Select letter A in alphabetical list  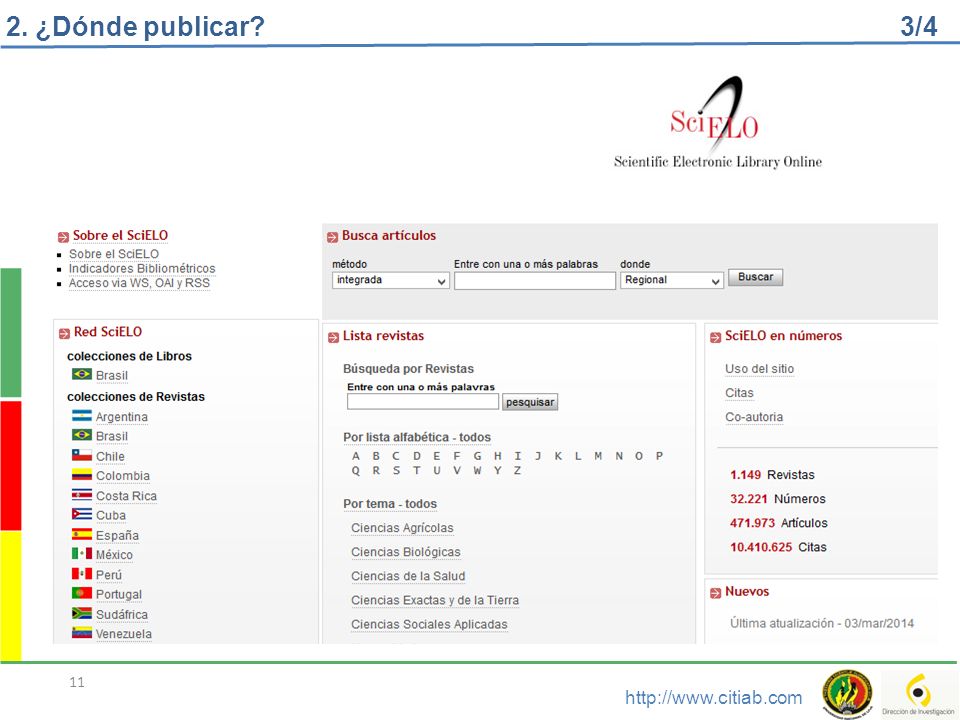tap(356, 456)
